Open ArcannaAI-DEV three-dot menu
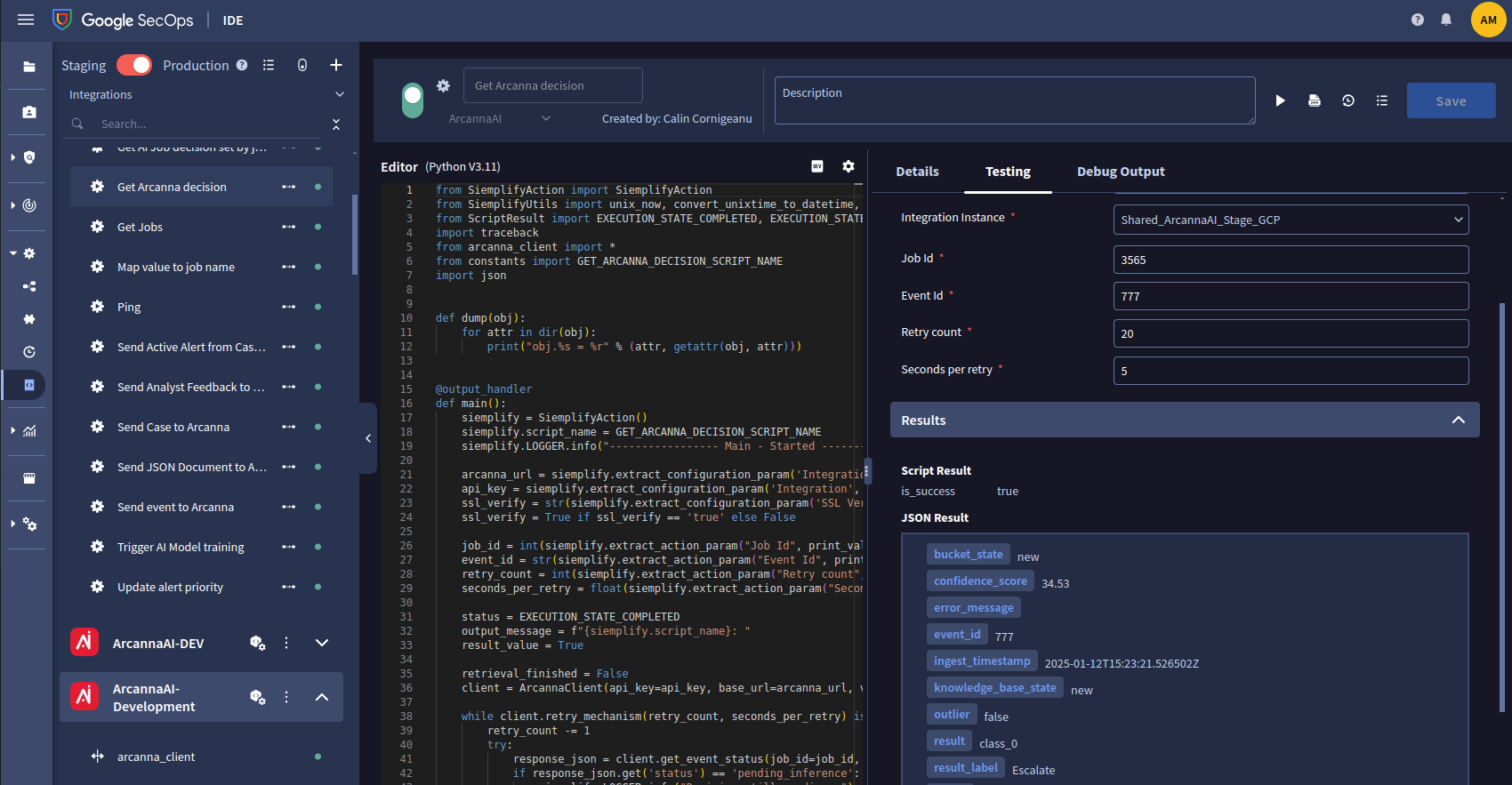The height and width of the screenshot is (785, 1512). tap(286, 643)
